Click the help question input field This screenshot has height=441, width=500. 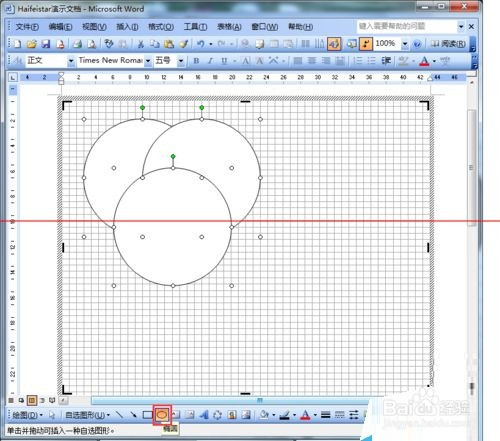tap(407, 26)
